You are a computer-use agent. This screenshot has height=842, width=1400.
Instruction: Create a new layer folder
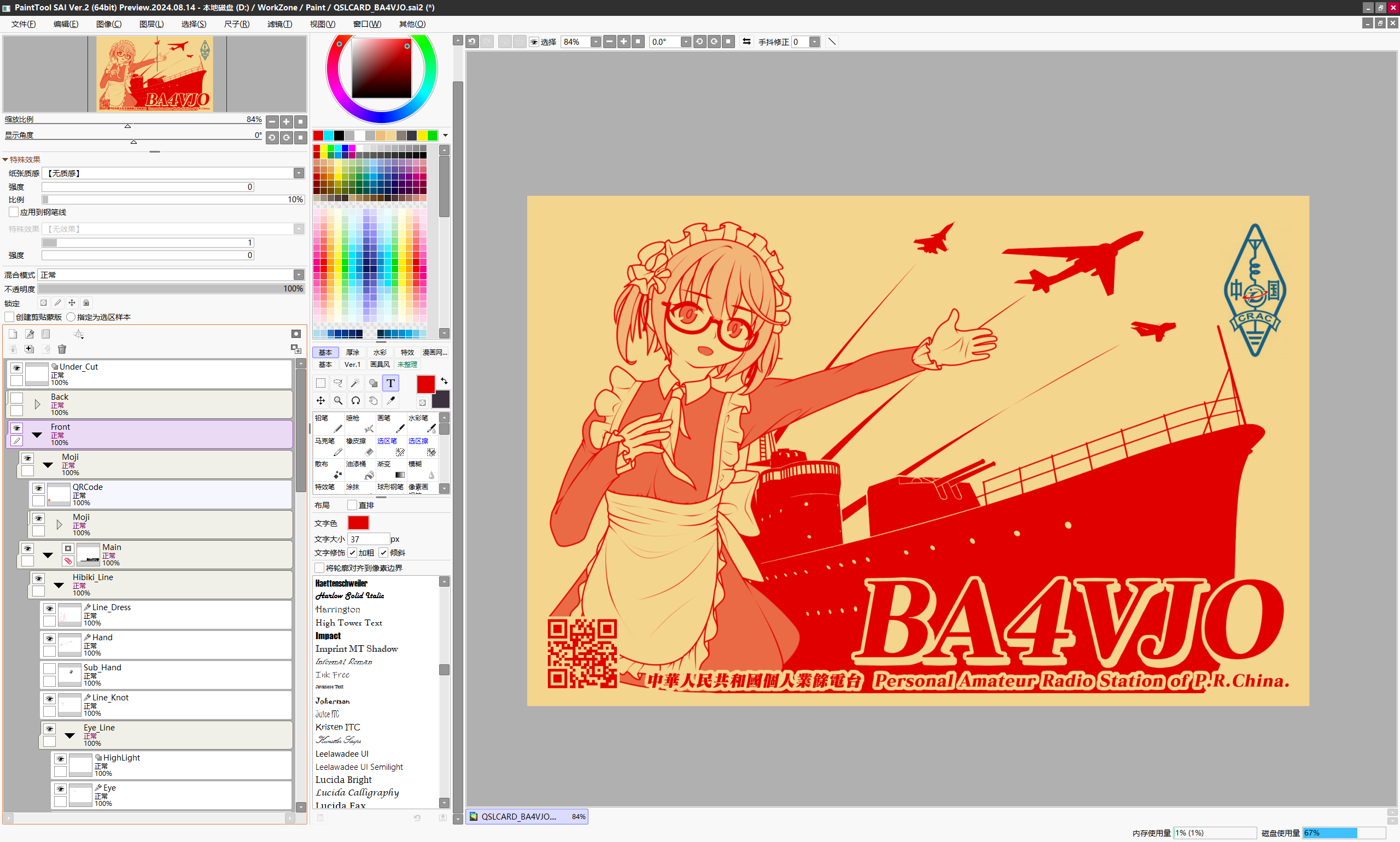(x=46, y=334)
